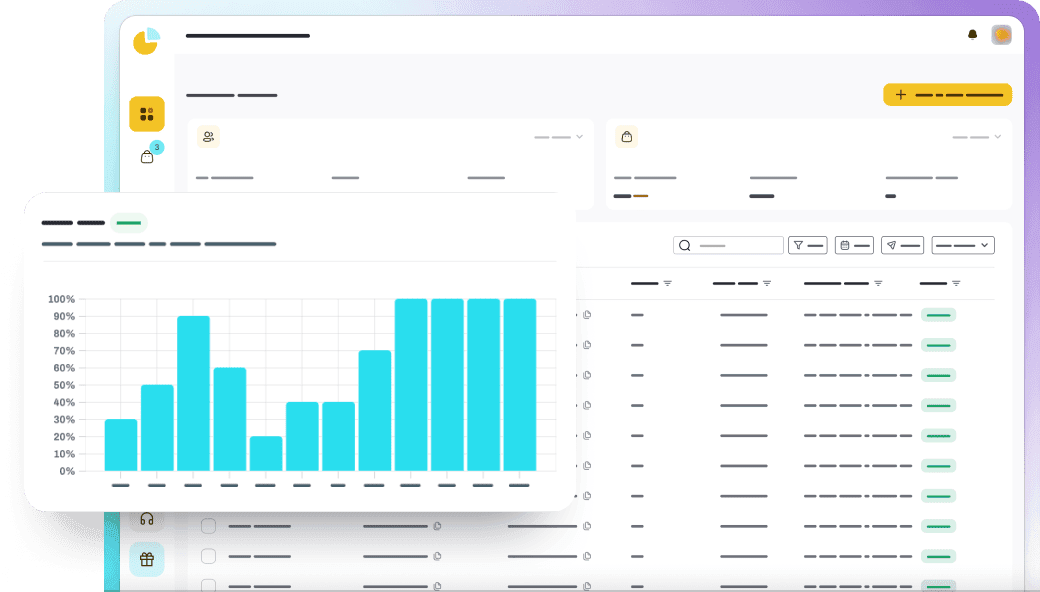The width and height of the screenshot is (1040, 592).
Task: Expand the period dropdown on the users card
Action: point(559,137)
